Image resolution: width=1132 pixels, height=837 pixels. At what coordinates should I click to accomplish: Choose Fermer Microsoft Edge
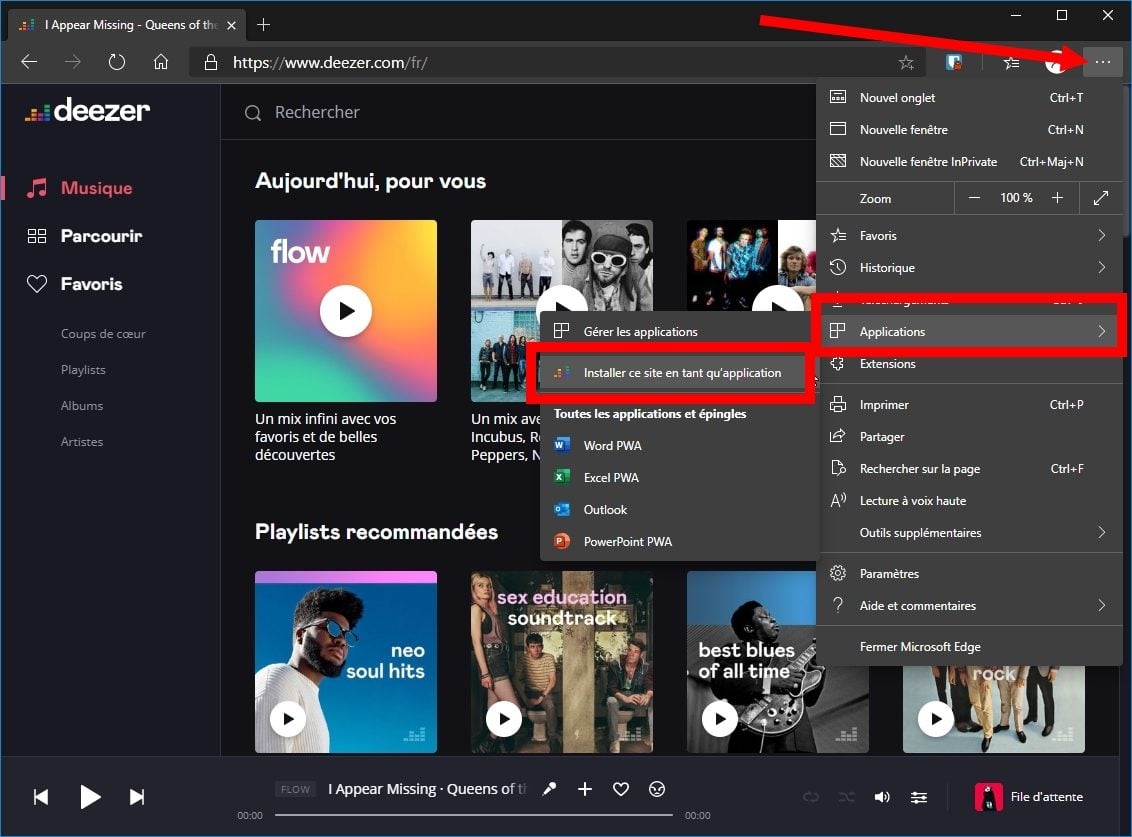click(x=969, y=646)
